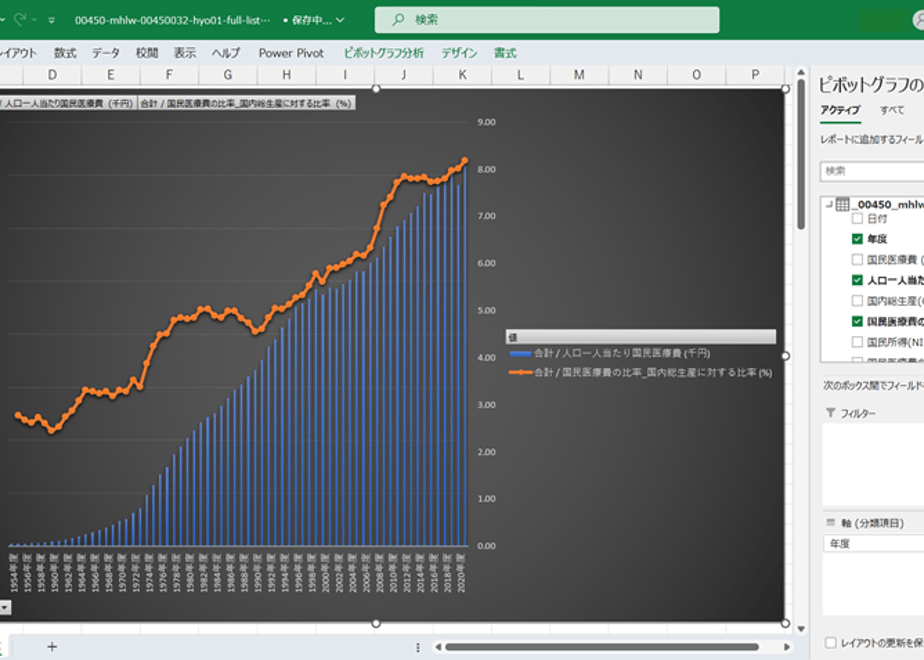
Task: Click the top-center chart sizing handle
Action: (x=376, y=89)
